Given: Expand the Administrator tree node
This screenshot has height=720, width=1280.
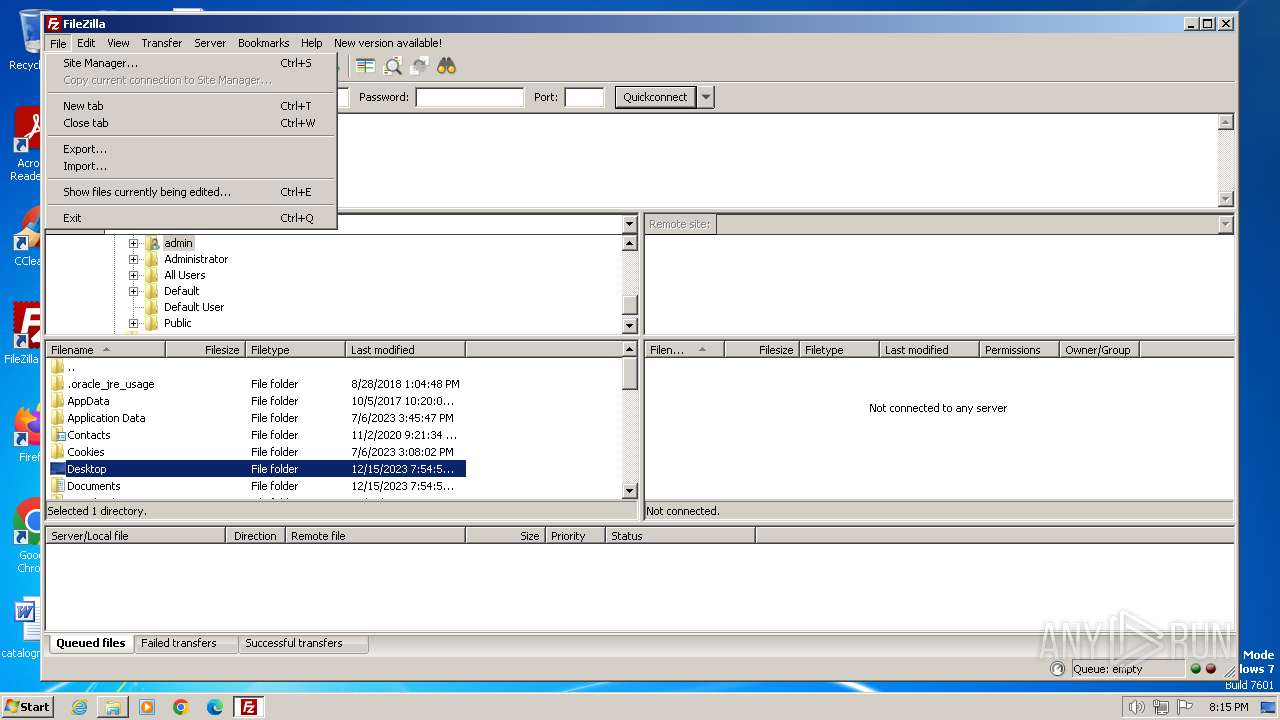Looking at the screenshot, I should coord(133,259).
